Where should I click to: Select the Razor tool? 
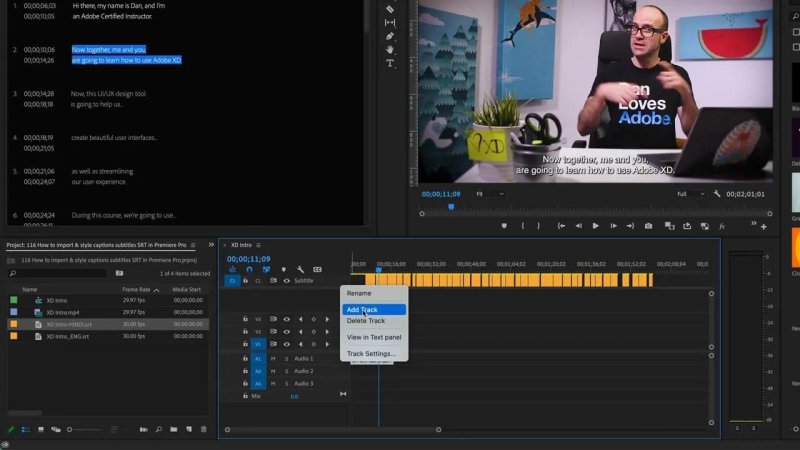coord(390,9)
